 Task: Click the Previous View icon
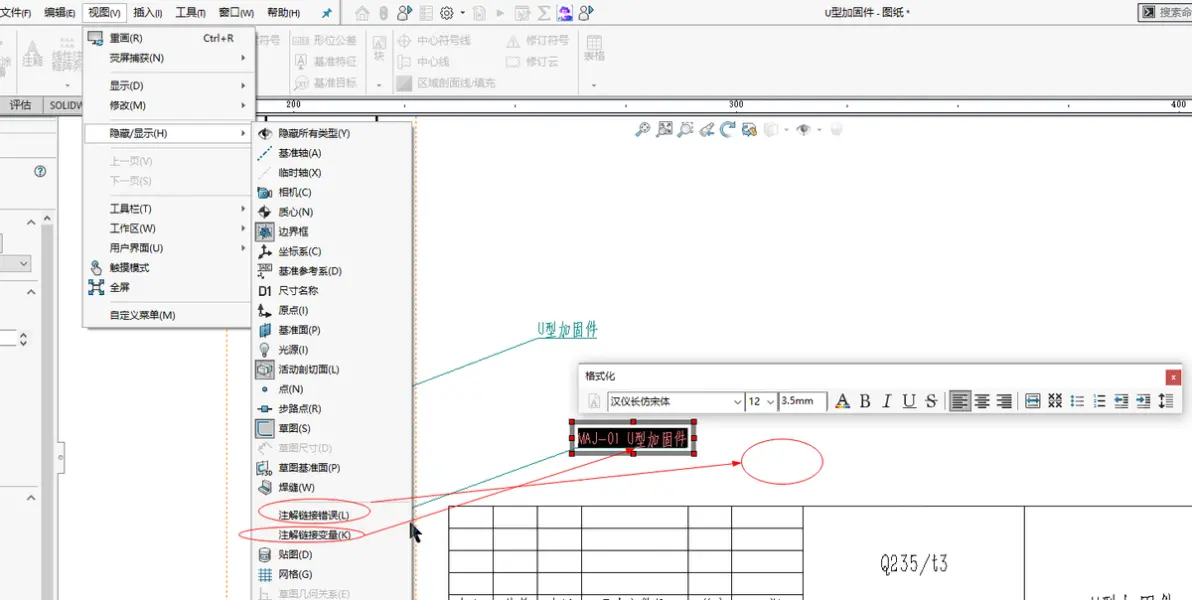tap(707, 129)
